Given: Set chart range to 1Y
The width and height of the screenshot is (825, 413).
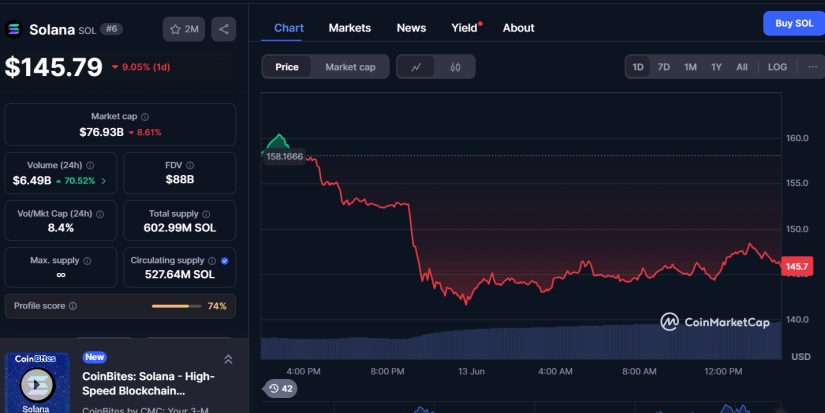Looking at the screenshot, I should click(x=716, y=67).
